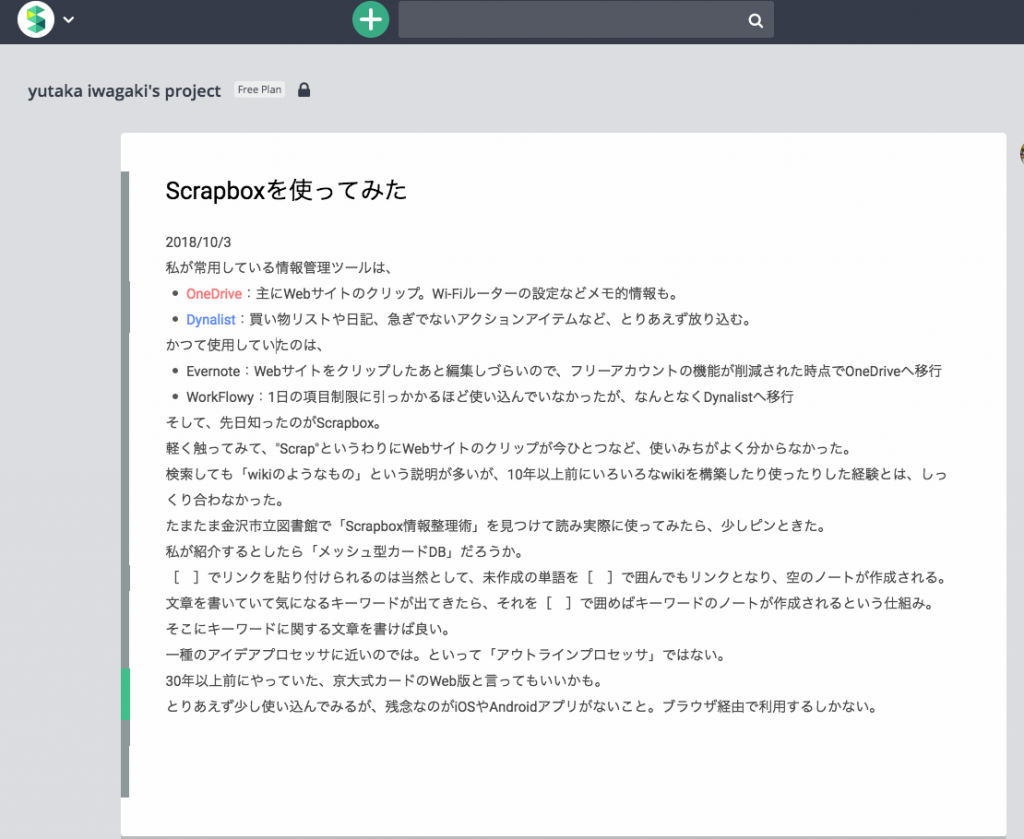Click the date line '2018/10/3'
This screenshot has width=1024, height=839.
199,242
